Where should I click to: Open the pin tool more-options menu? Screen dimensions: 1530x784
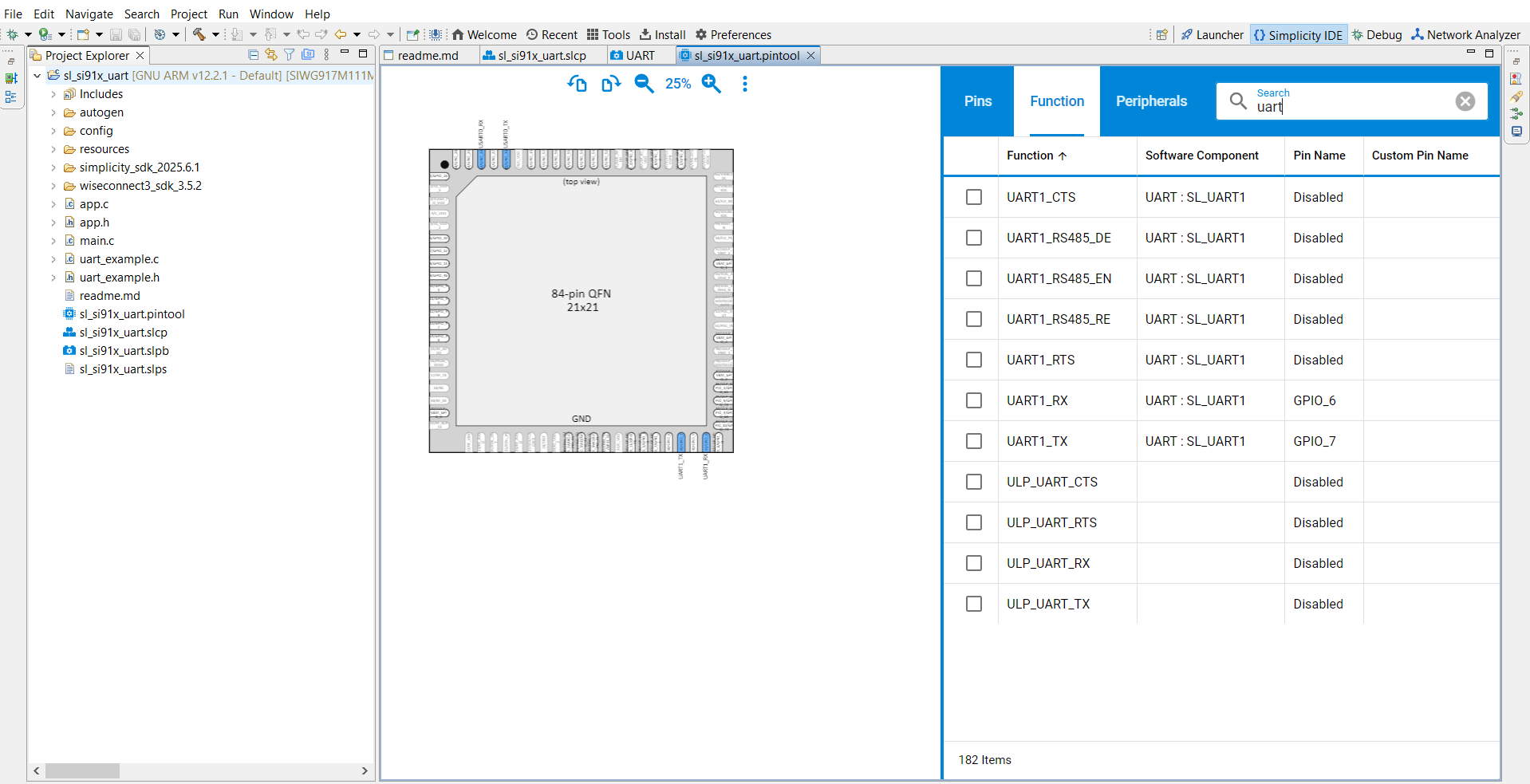point(745,84)
